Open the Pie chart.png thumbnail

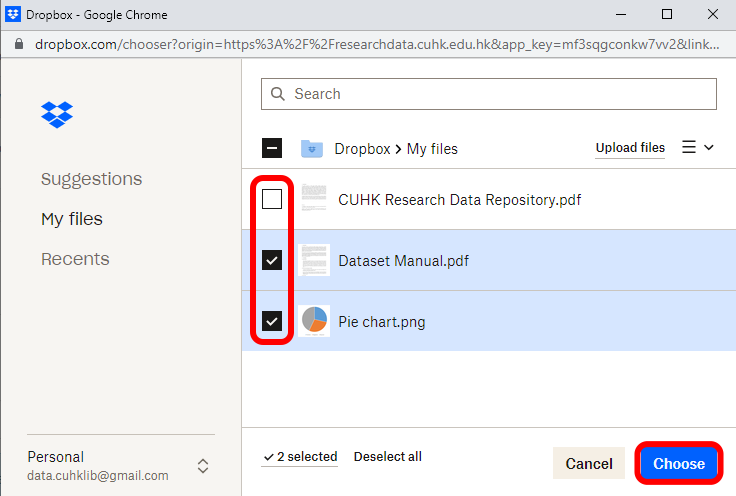click(x=314, y=321)
